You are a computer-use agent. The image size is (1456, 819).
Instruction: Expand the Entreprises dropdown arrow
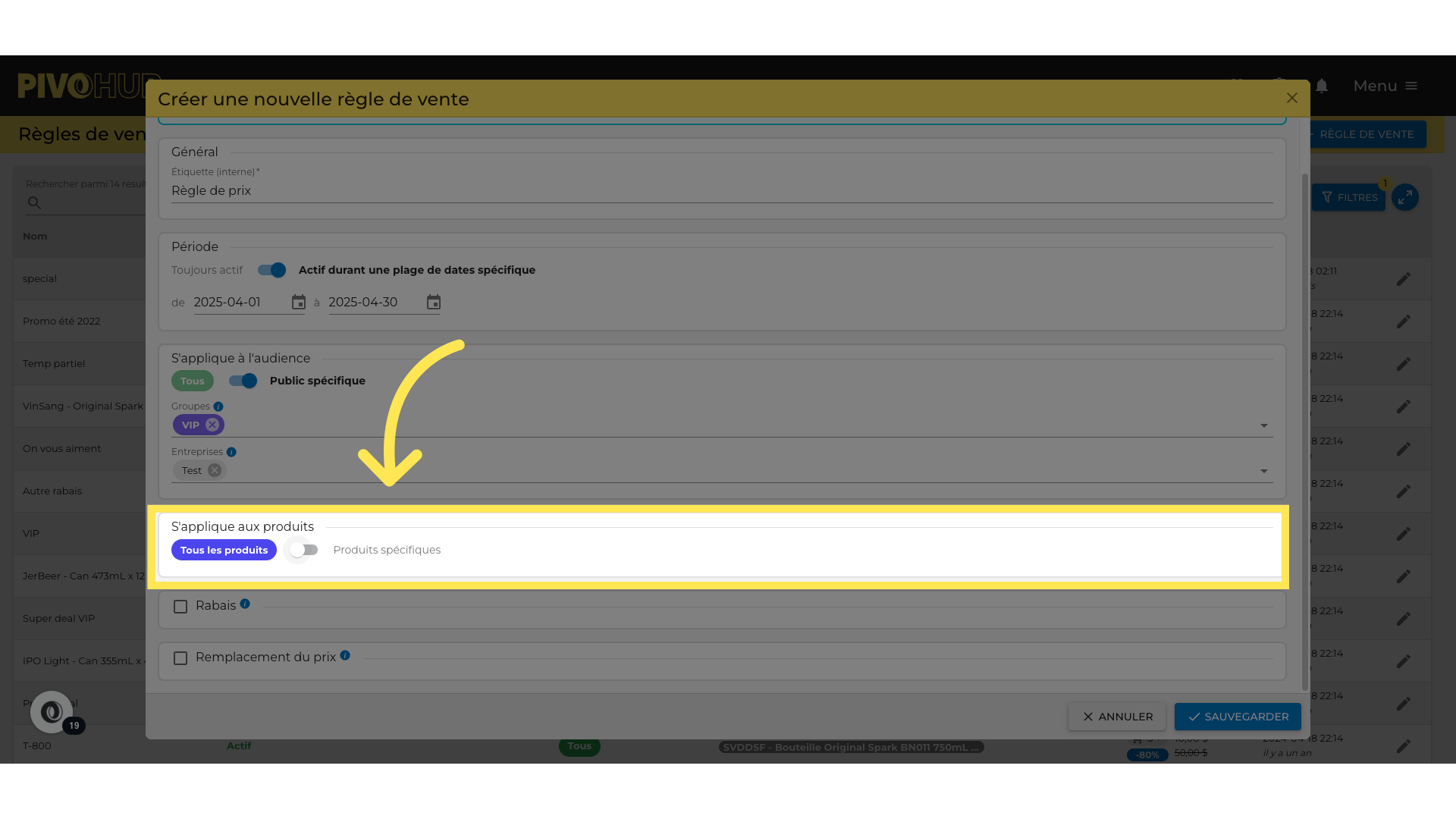coord(1263,471)
